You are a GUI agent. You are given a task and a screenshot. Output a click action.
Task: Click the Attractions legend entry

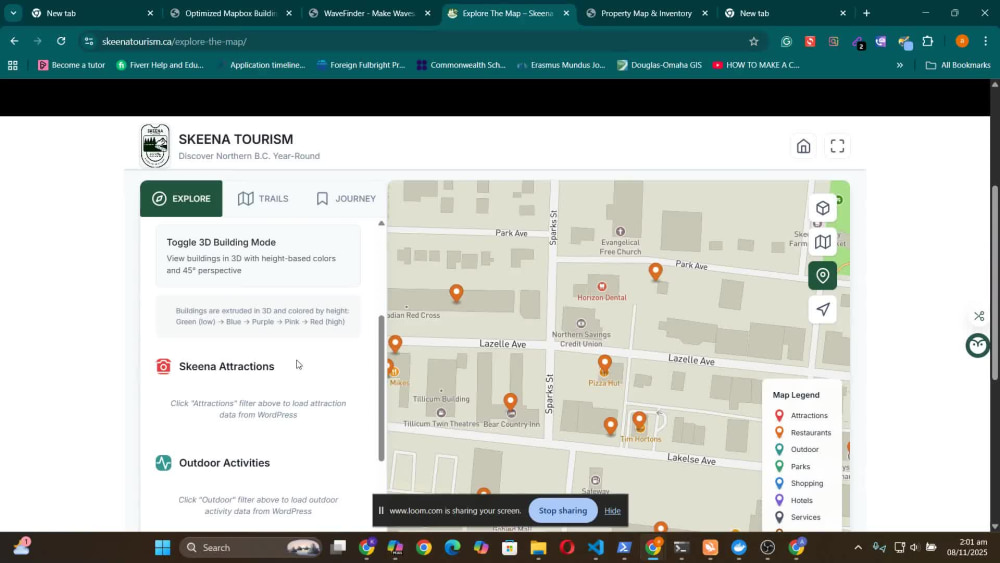click(x=801, y=416)
